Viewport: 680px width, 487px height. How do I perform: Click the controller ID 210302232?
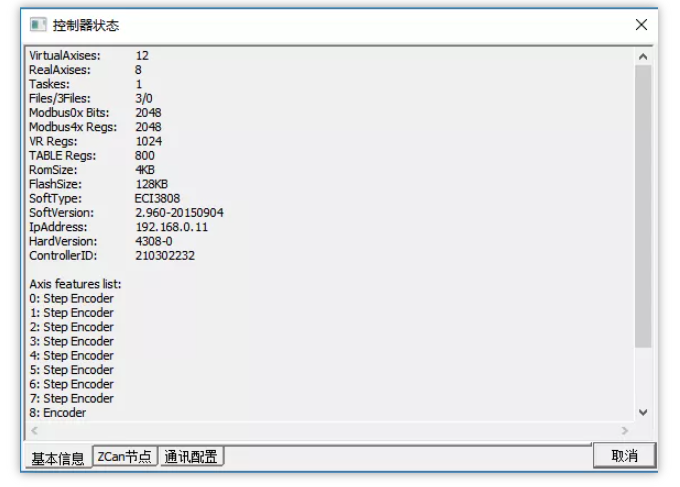pyautogui.click(x=165, y=256)
